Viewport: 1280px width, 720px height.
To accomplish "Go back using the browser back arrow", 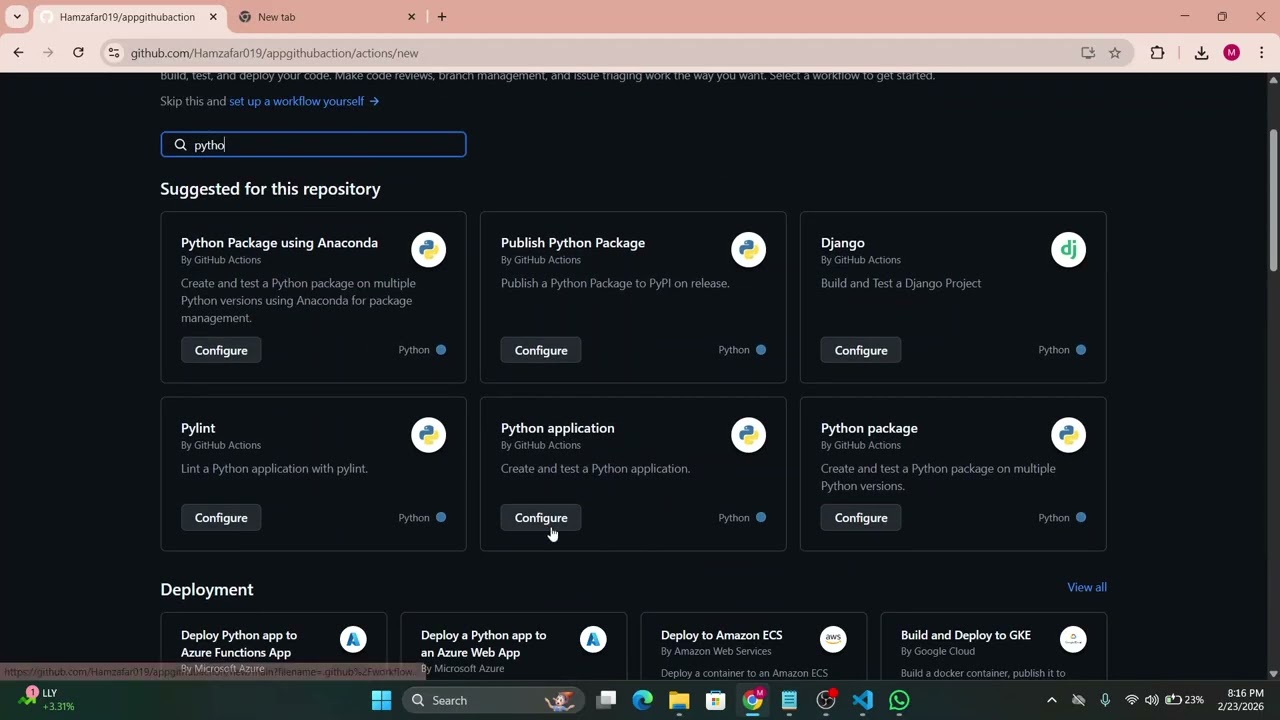I will pyautogui.click(x=18, y=53).
